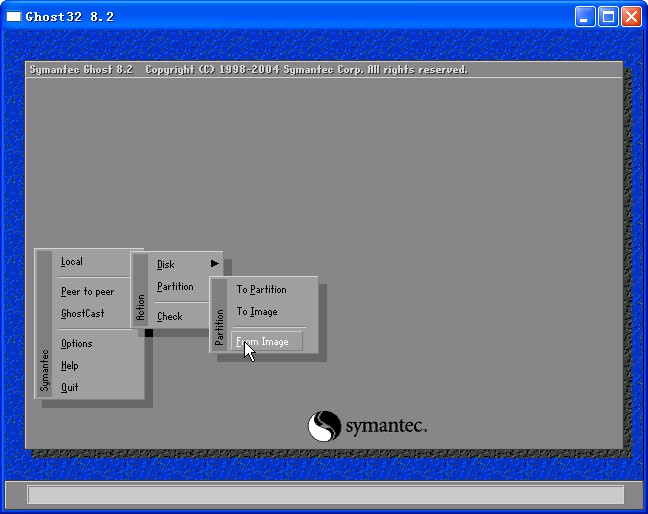Expand the Disk submenu arrow
The image size is (648, 514).
pos(214,263)
